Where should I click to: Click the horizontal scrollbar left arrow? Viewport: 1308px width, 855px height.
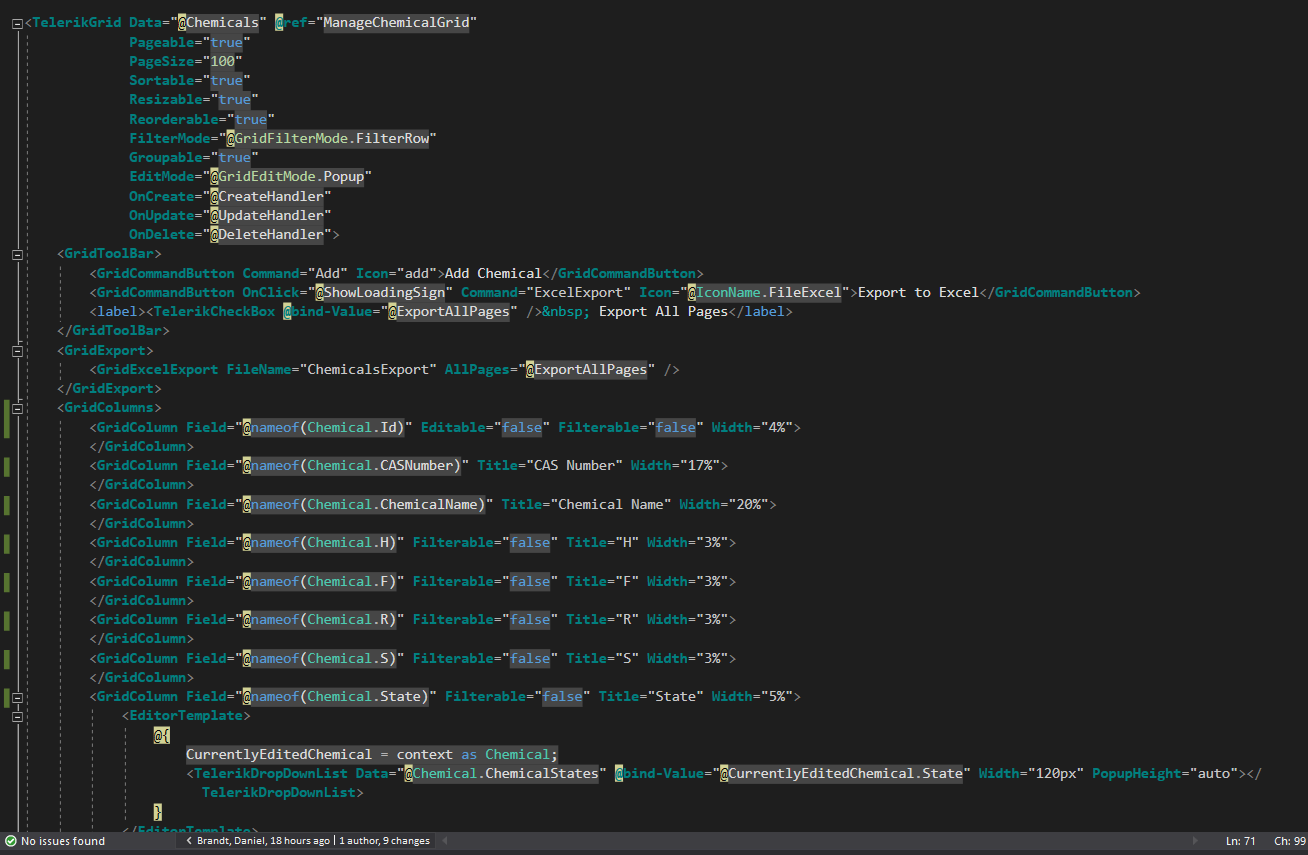pyautogui.click(x=444, y=841)
